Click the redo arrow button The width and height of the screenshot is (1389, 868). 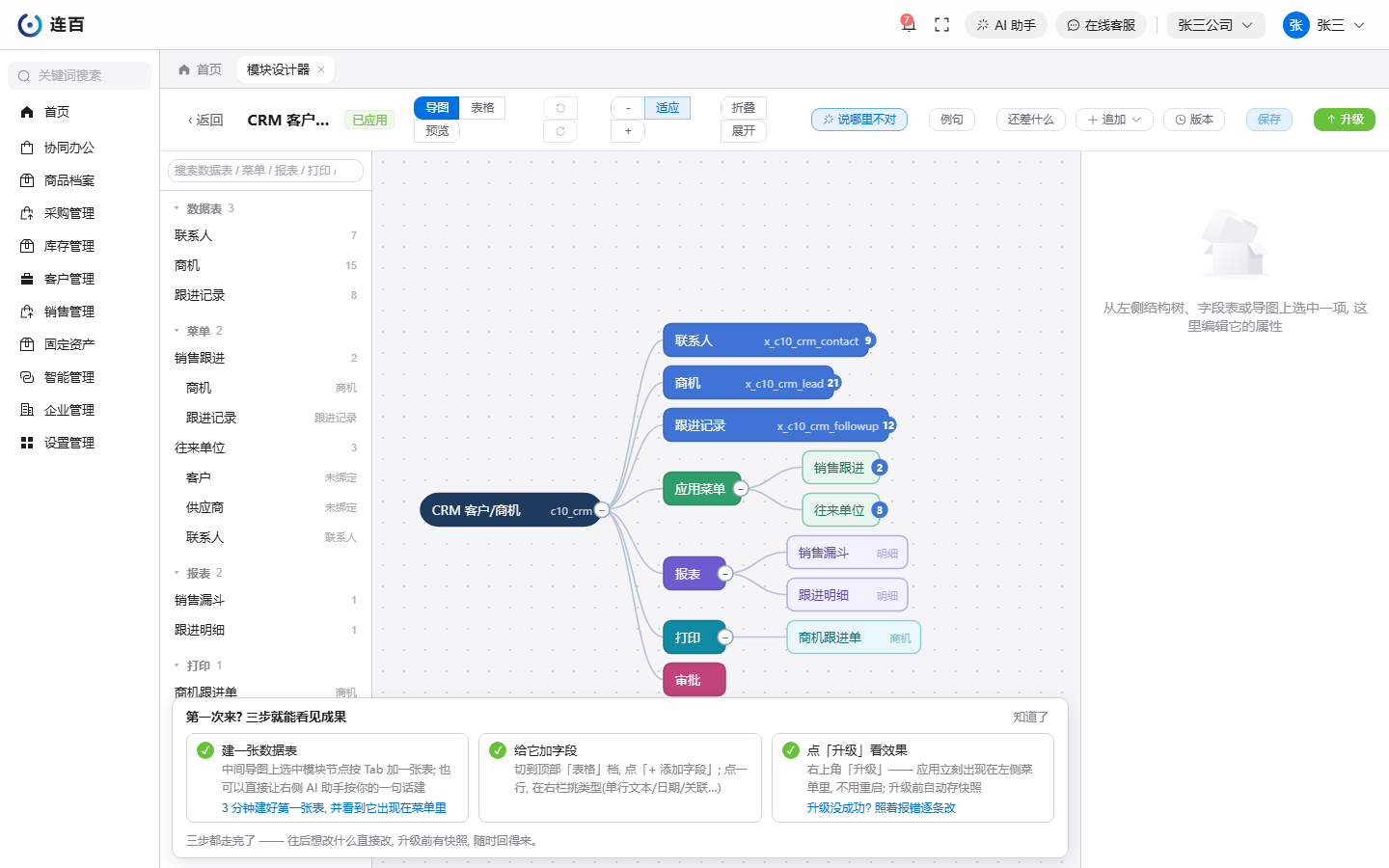click(560, 131)
